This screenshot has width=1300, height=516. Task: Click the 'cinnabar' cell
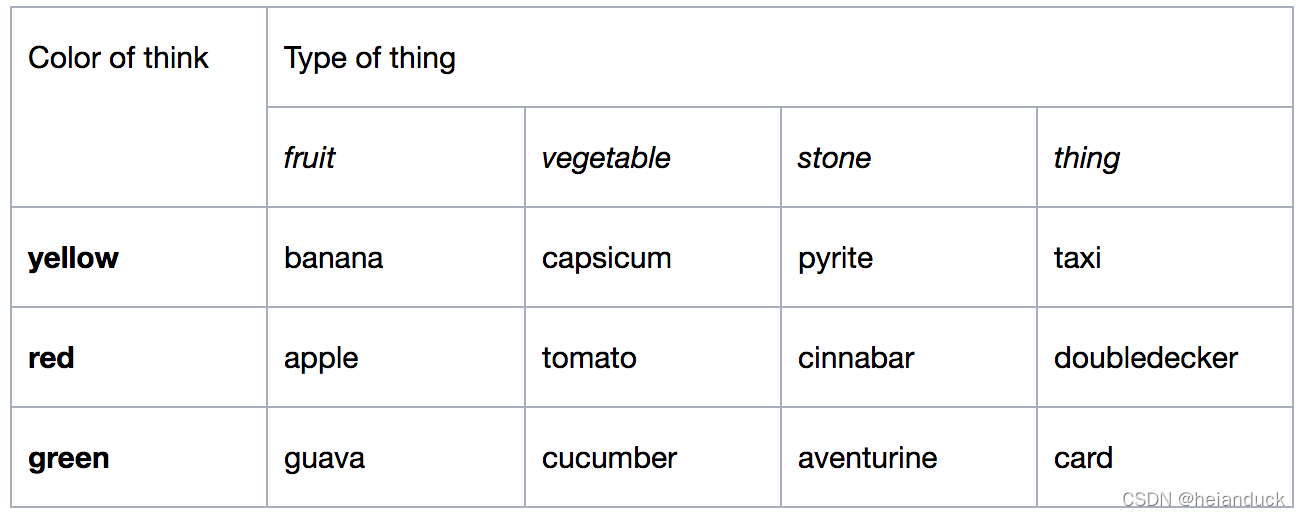(909, 357)
